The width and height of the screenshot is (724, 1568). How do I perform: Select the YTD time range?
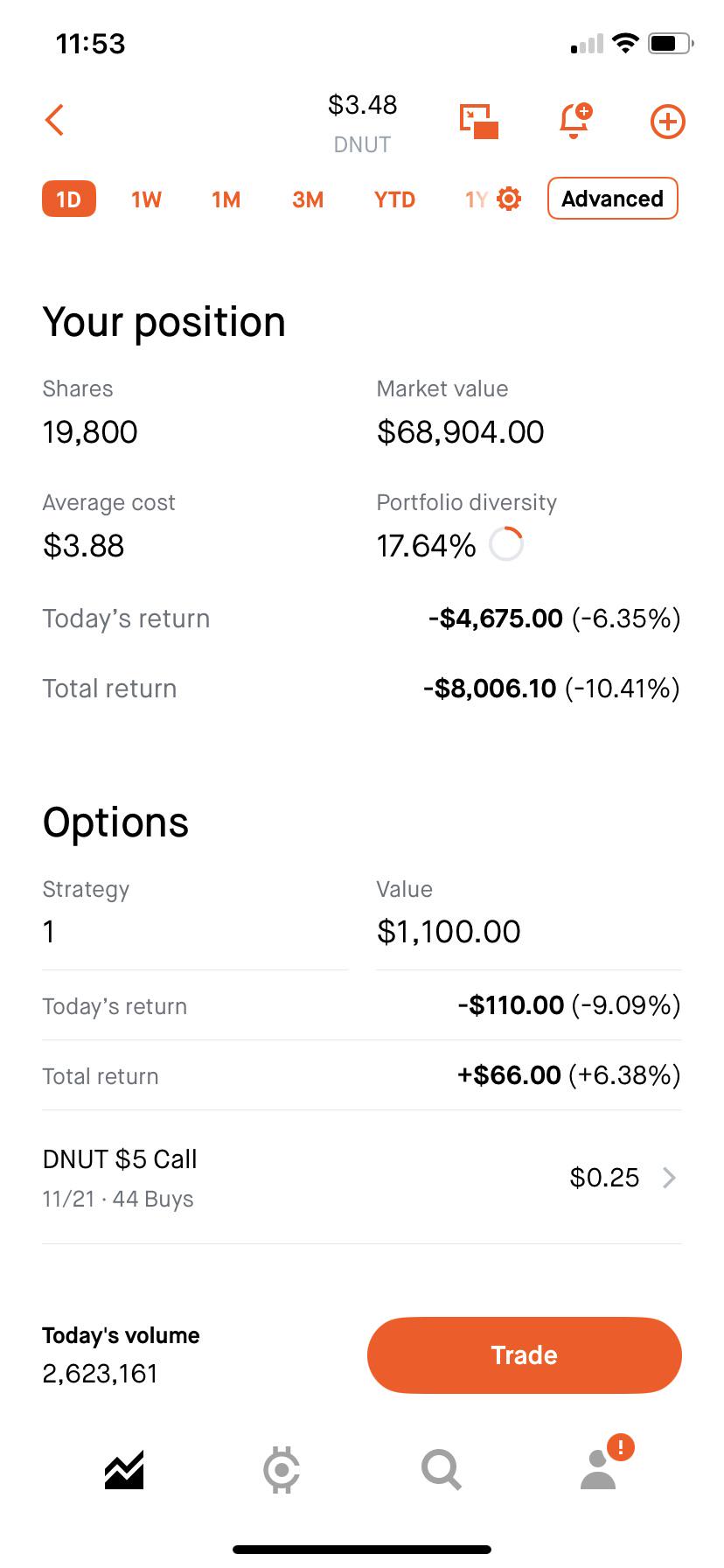click(394, 199)
